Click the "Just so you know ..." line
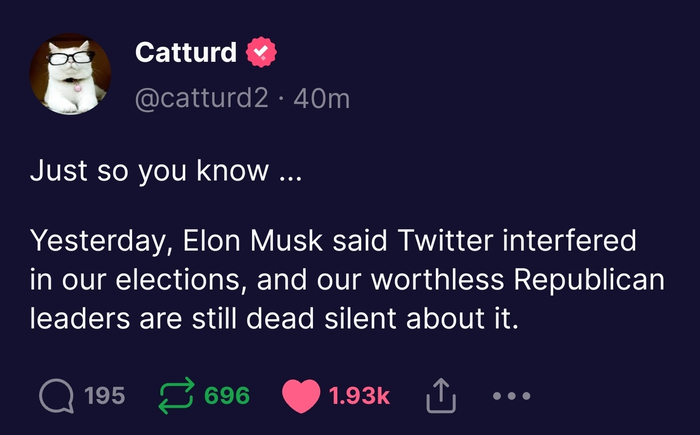The image size is (700, 435). [165, 171]
